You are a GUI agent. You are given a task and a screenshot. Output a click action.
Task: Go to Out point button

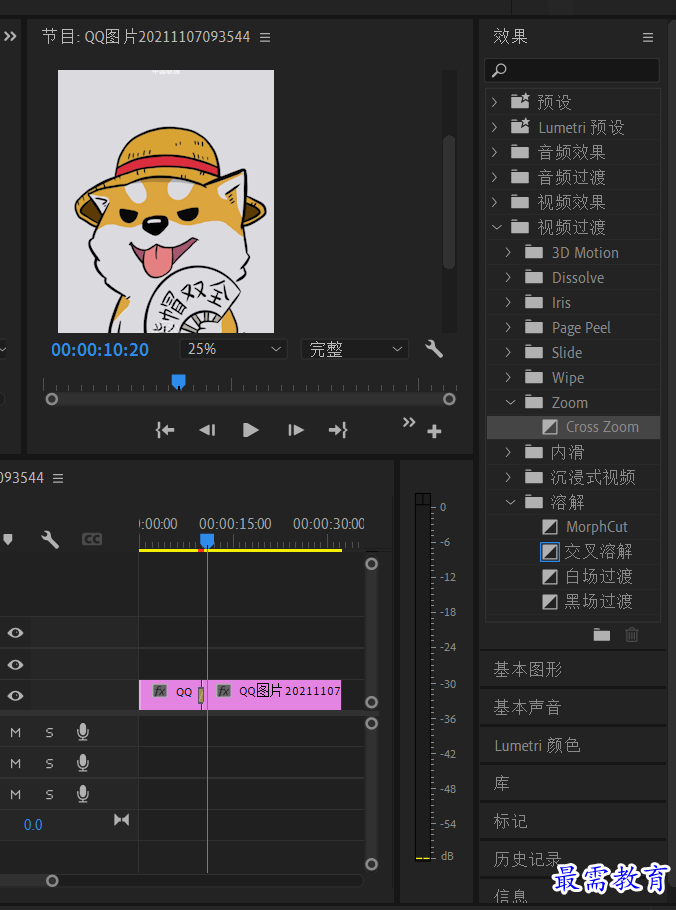click(338, 430)
